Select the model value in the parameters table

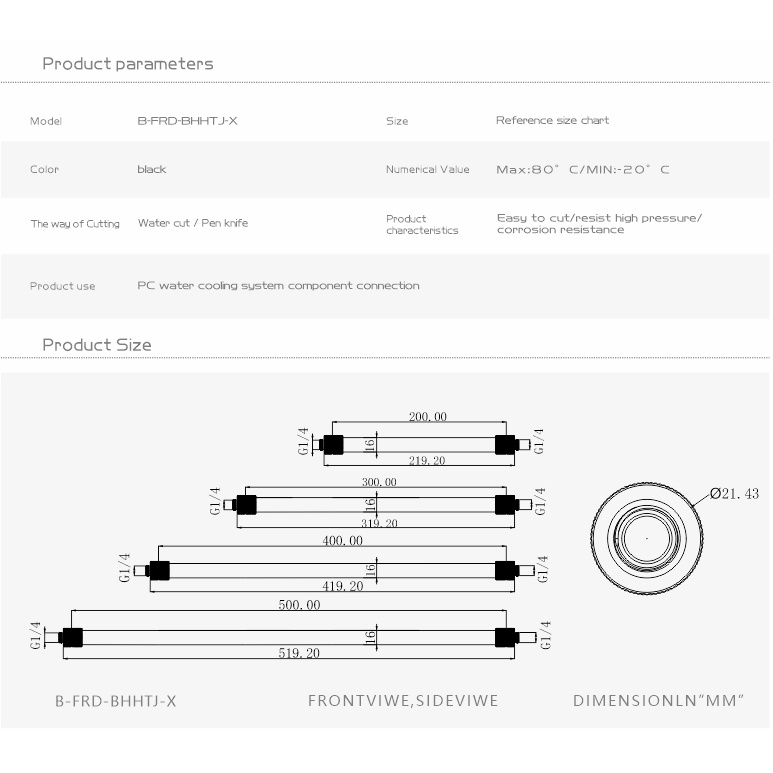(187, 121)
